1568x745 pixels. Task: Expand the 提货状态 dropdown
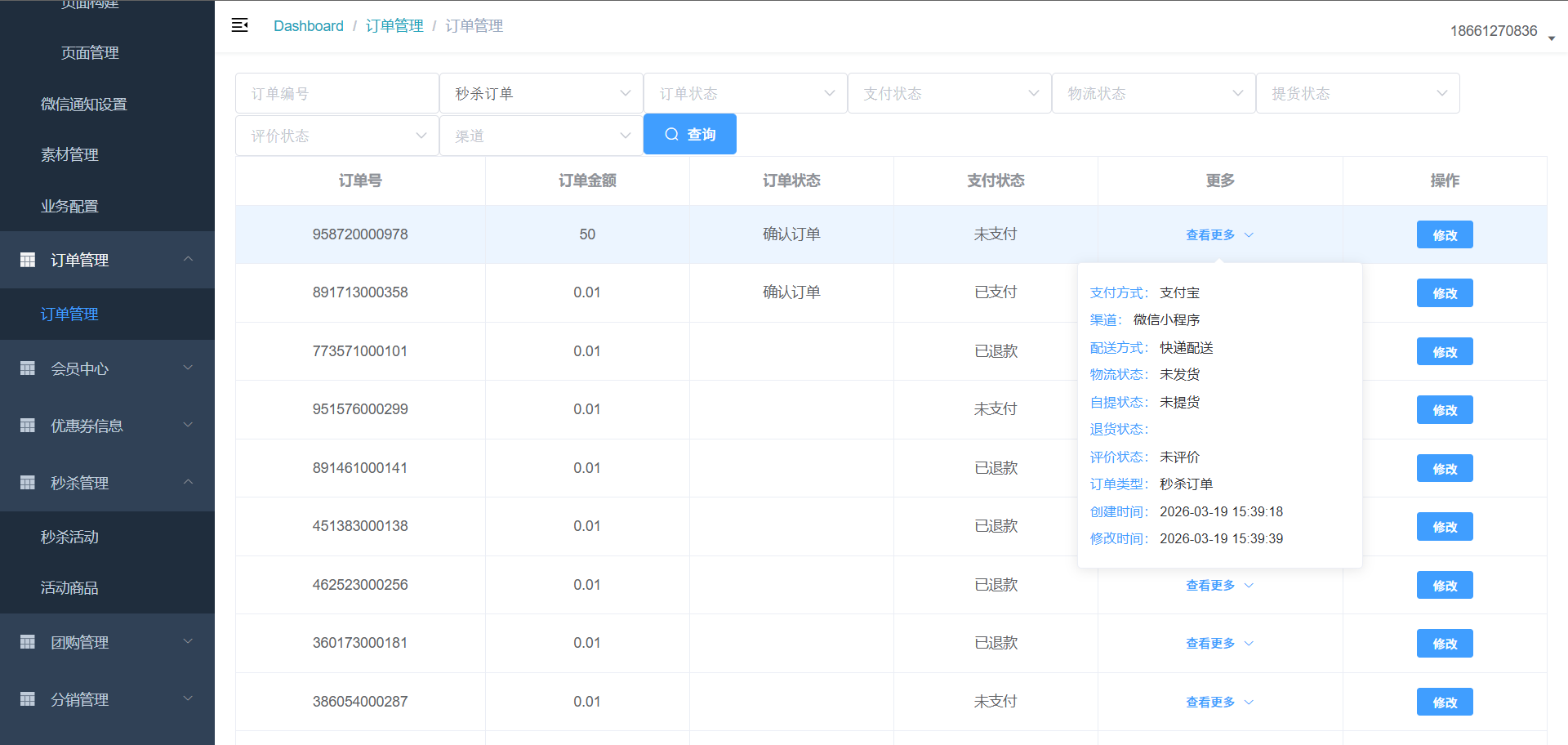pos(1357,93)
